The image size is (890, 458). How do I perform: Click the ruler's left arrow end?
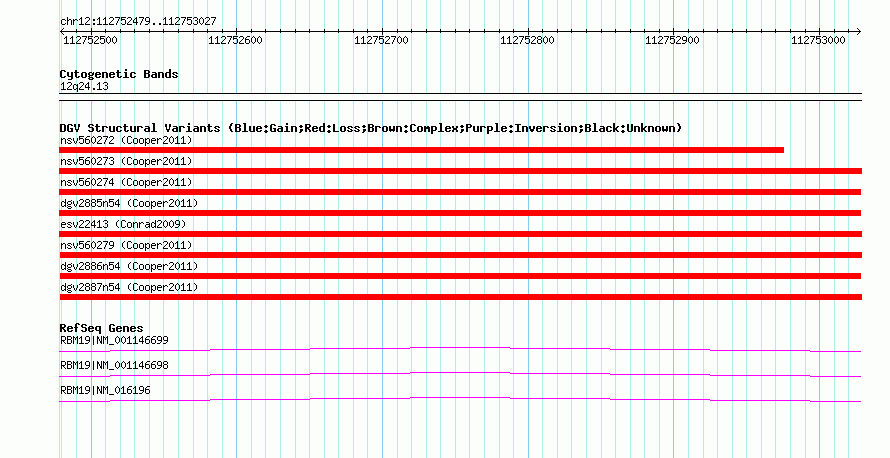coord(62,32)
